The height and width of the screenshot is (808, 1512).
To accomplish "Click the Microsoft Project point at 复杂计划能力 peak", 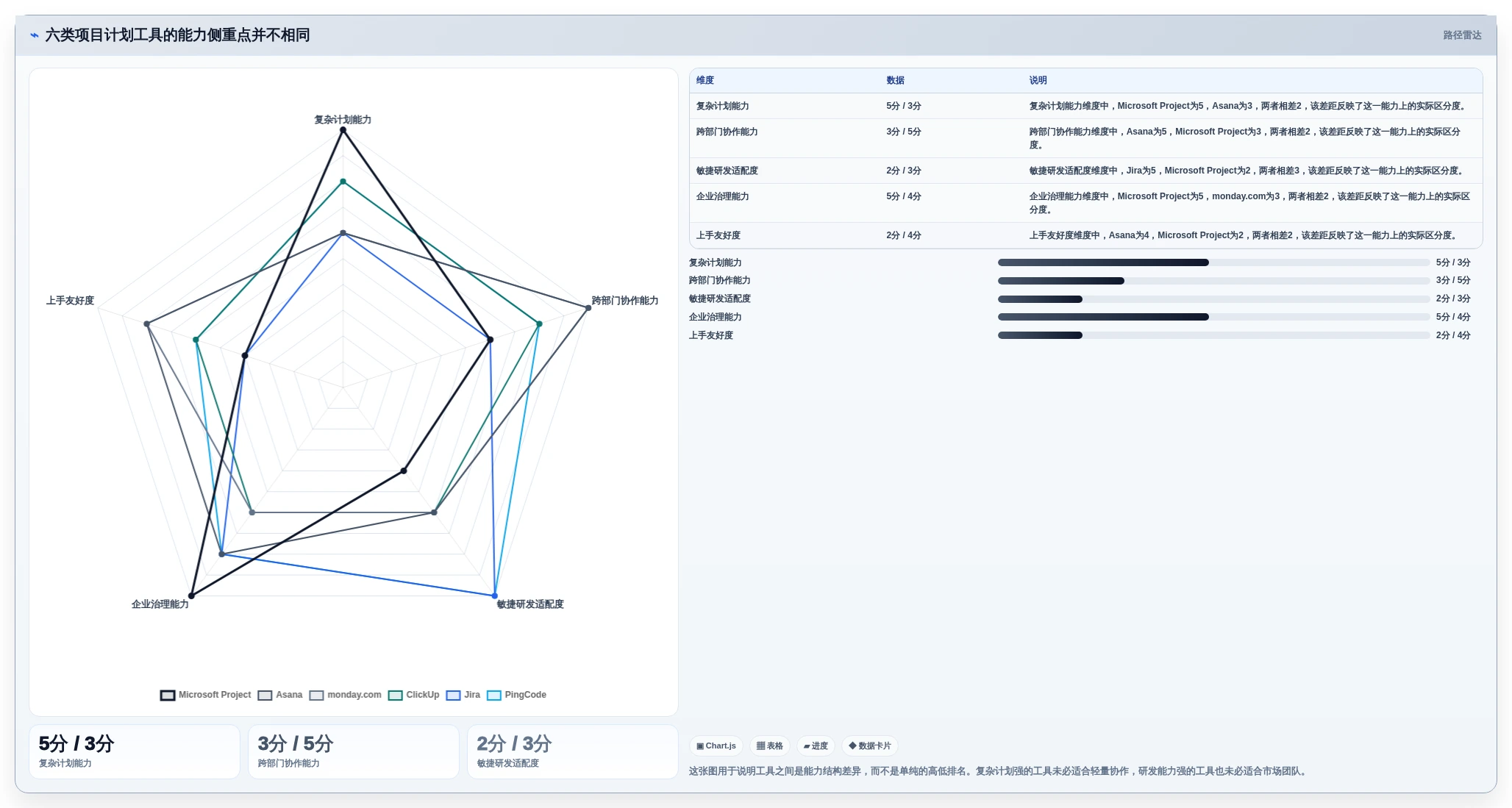I will click(343, 130).
